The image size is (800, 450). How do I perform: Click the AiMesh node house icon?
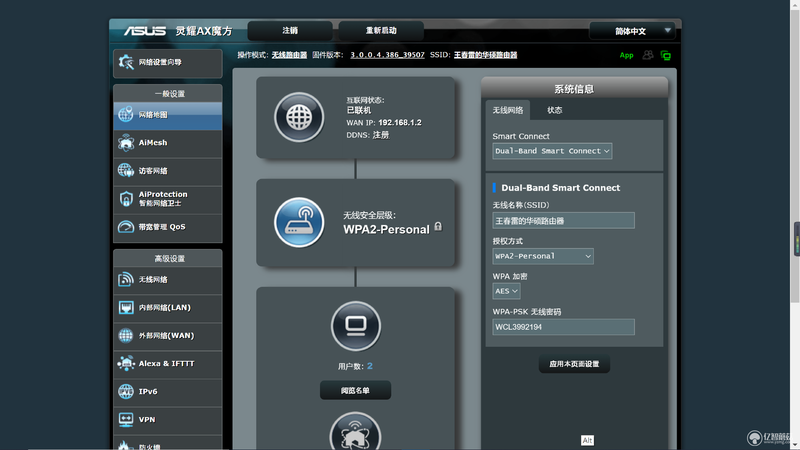click(x=356, y=432)
